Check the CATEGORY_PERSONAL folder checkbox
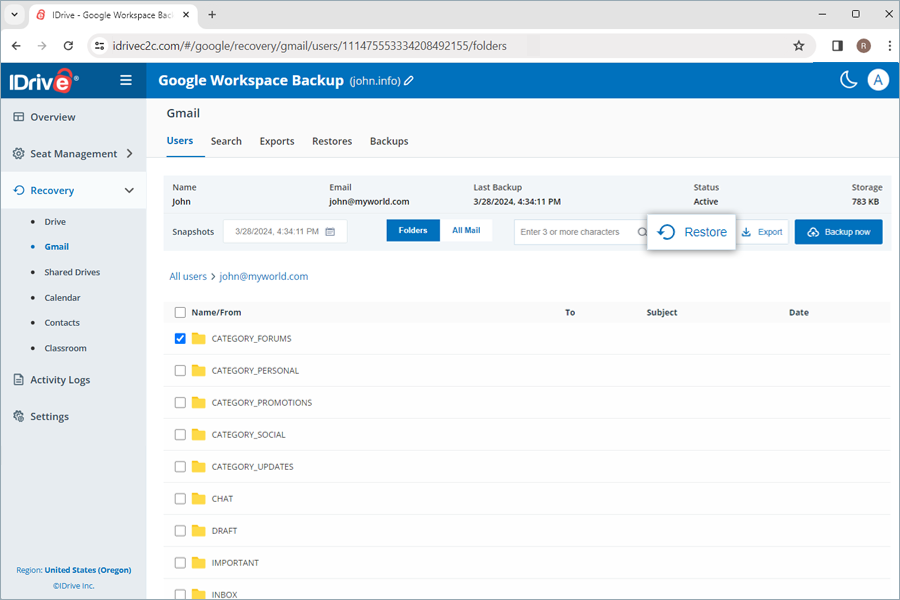Viewport: 900px width, 600px height. [180, 370]
